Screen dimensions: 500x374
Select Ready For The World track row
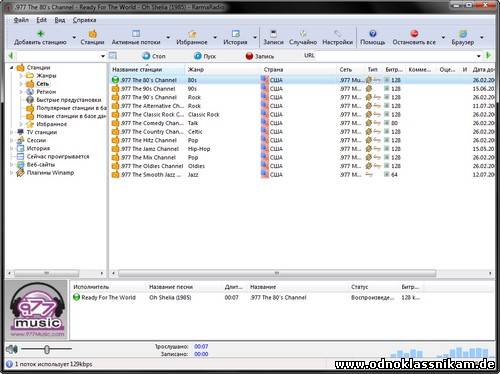[247, 297]
